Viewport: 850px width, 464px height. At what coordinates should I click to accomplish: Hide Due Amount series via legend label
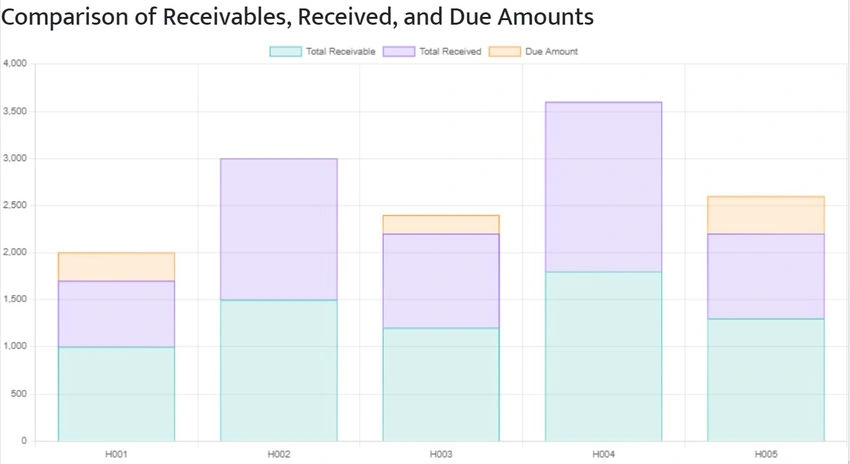(551, 51)
